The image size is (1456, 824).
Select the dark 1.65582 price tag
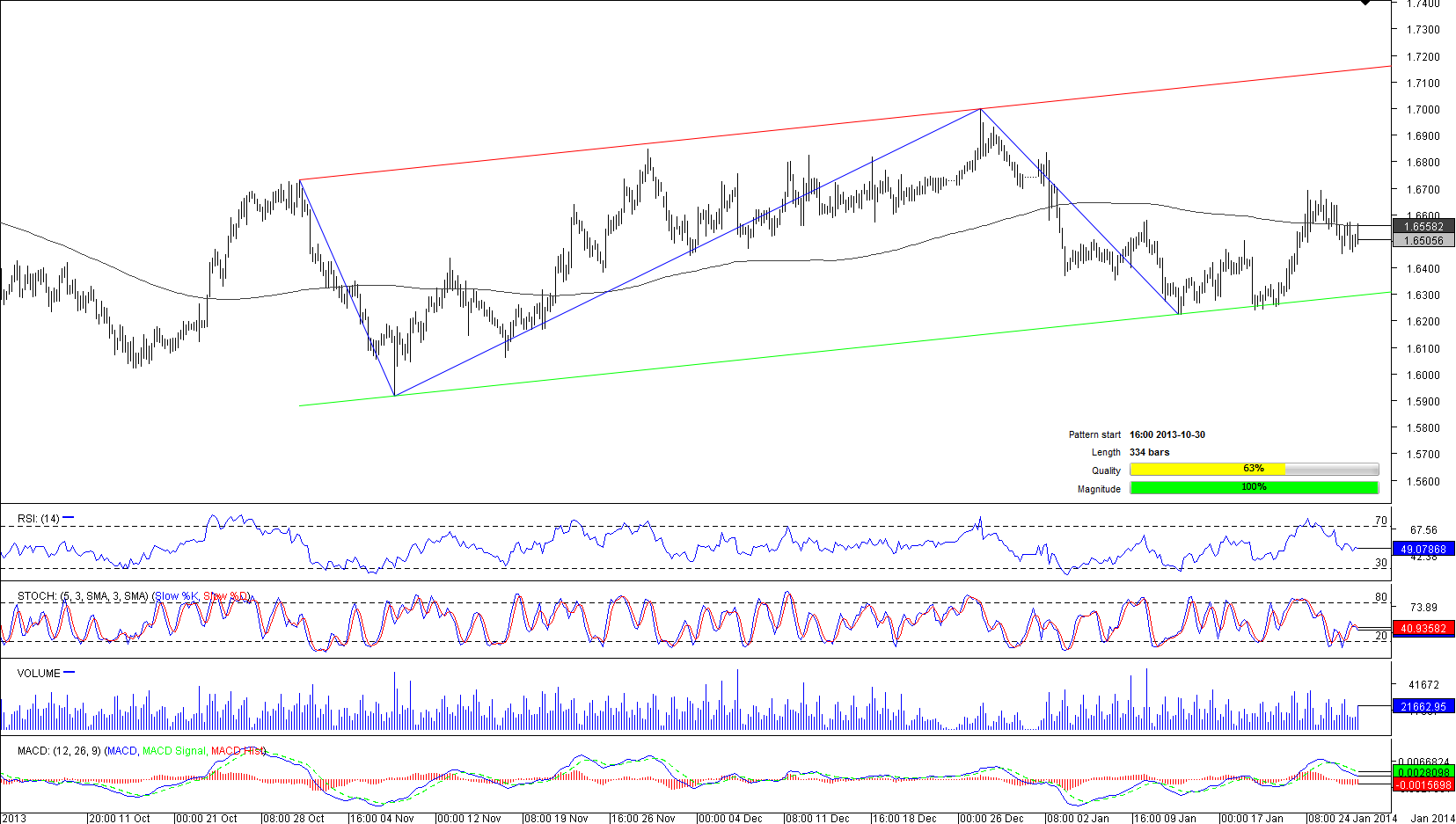pyautogui.click(x=1423, y=227)
